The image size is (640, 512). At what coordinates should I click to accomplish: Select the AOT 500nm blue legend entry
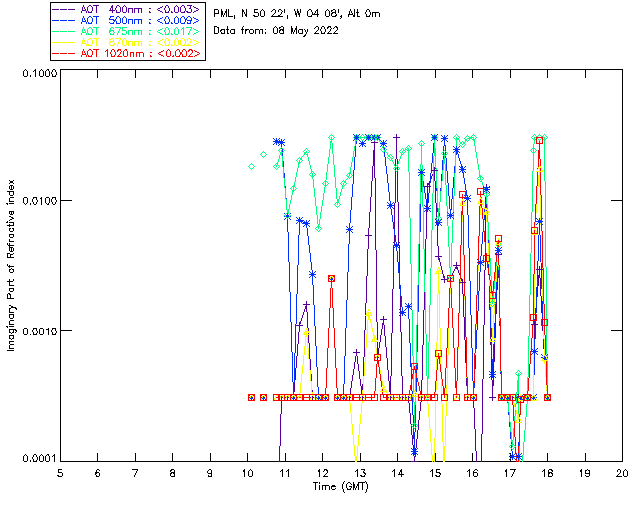click(127, 19)
